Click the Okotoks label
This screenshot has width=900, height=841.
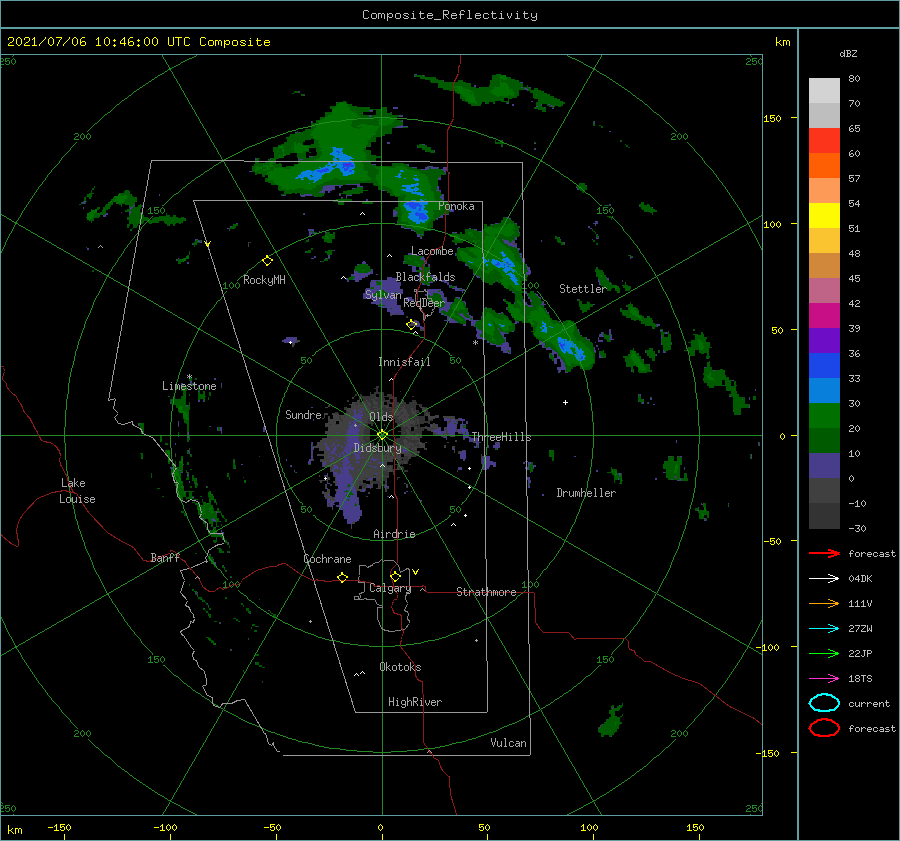[400, 667]
